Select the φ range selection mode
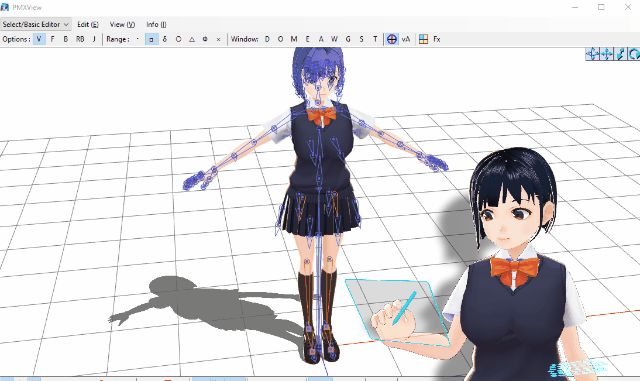The width and height of the screenshot is (640, 381). point(205,39)
